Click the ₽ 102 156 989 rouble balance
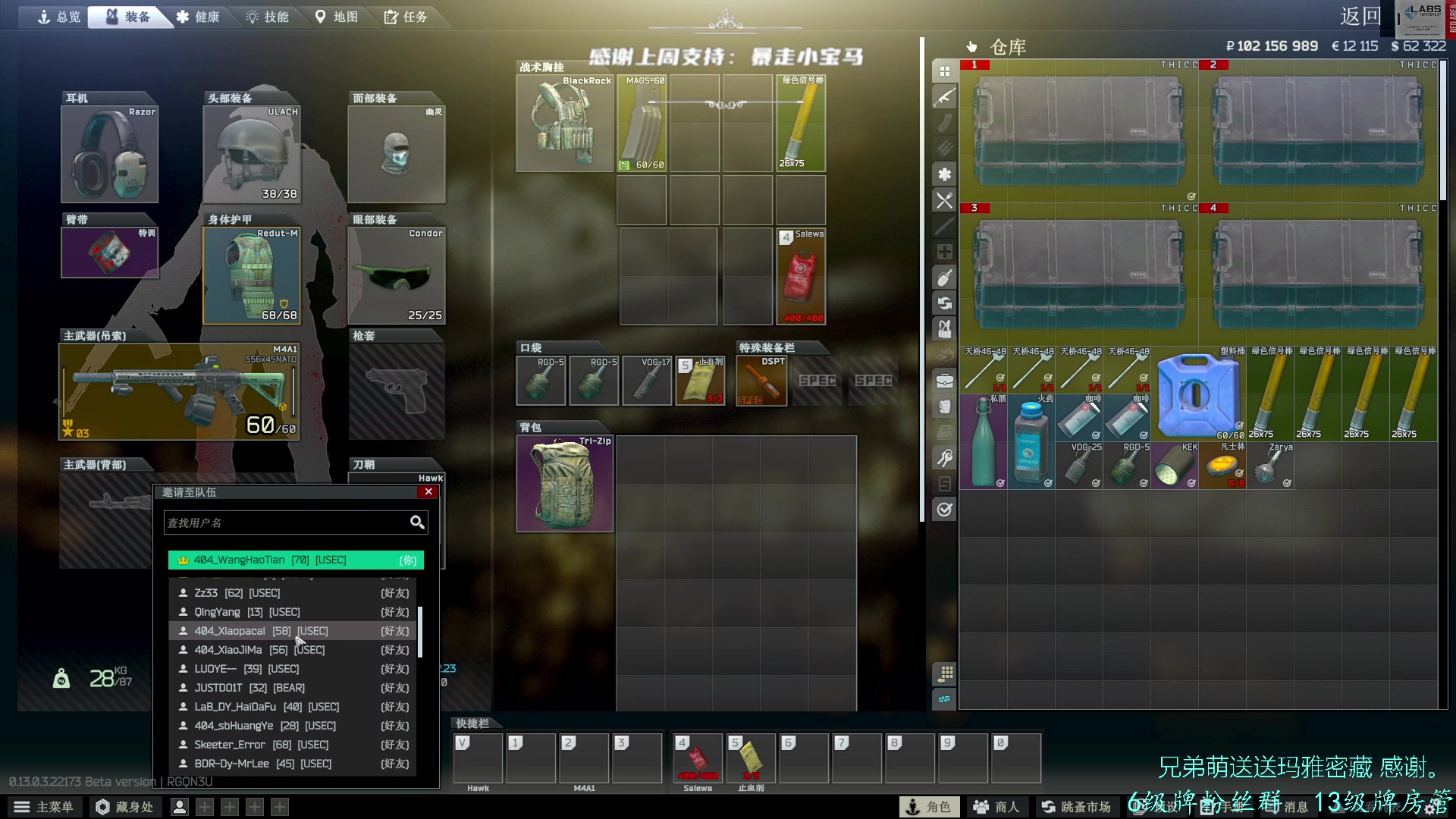The width and height of the screenshot is (1456, 819). [1272, 46]
